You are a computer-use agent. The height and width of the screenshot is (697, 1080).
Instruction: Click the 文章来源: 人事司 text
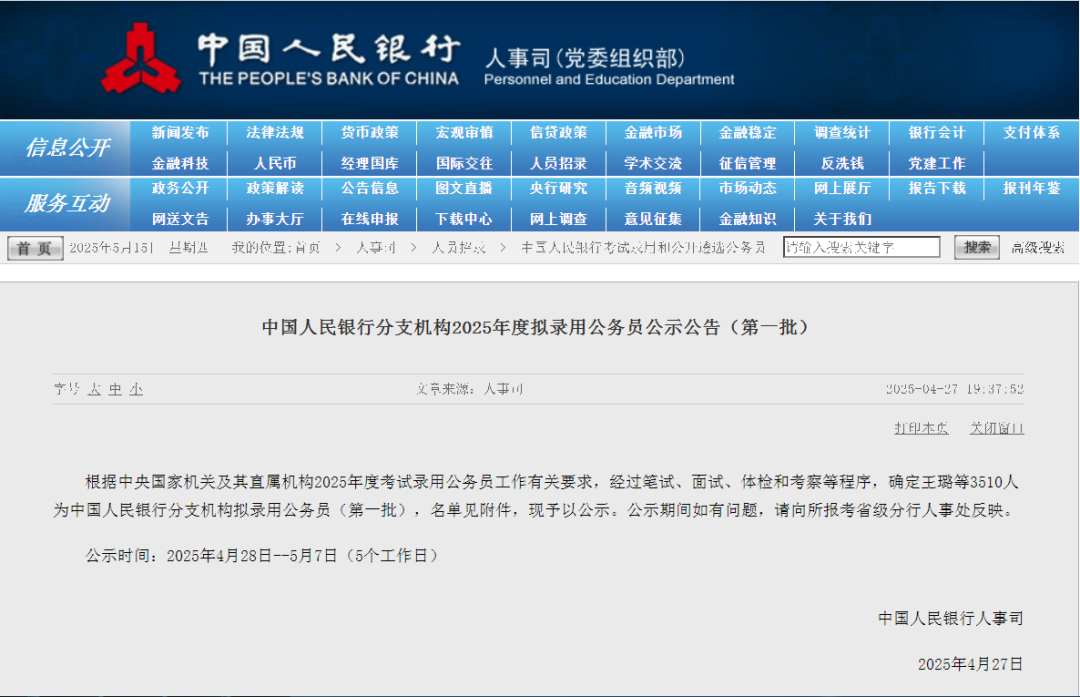pyautogui.click(x=470, y=390)
